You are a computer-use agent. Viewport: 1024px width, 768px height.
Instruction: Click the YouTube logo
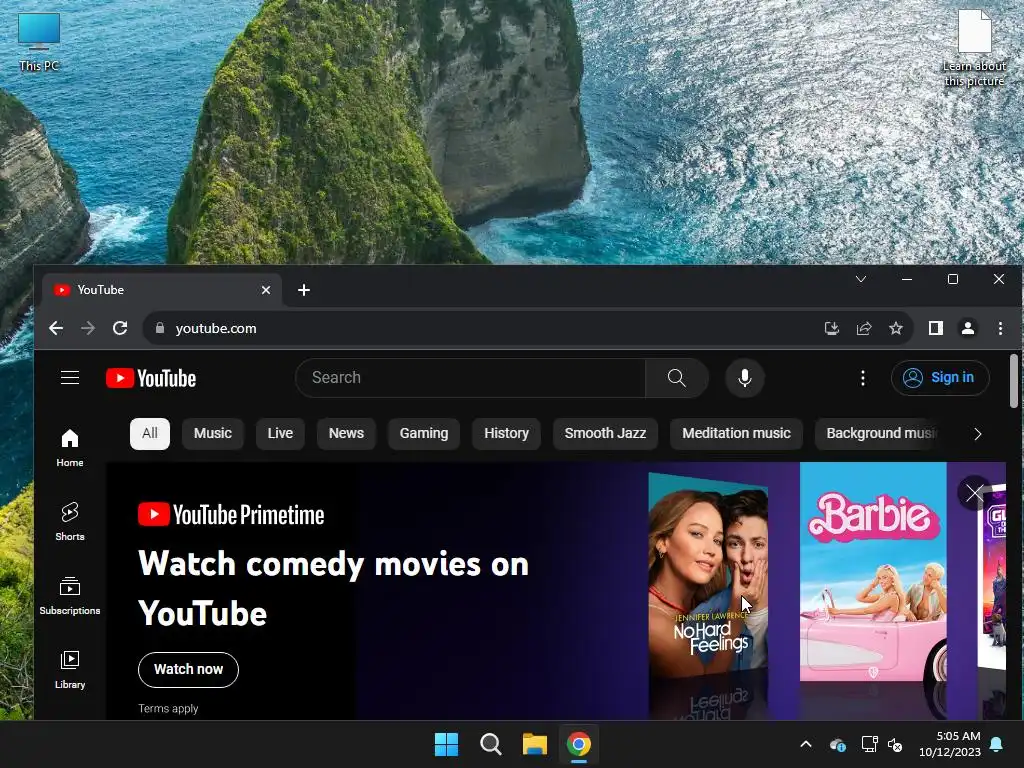click(151, 378)
